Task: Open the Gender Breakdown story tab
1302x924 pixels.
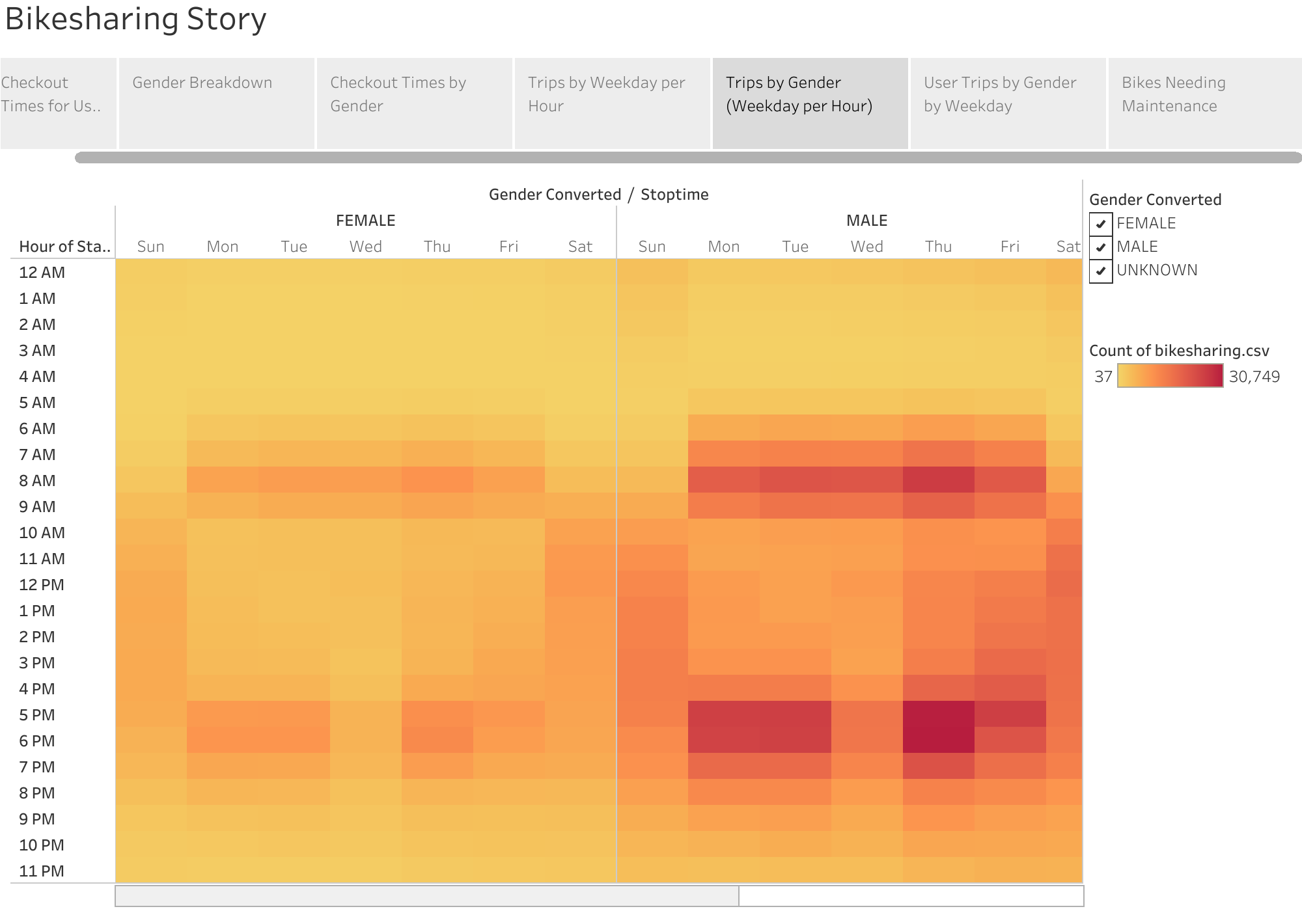Action: coord(216,103)
